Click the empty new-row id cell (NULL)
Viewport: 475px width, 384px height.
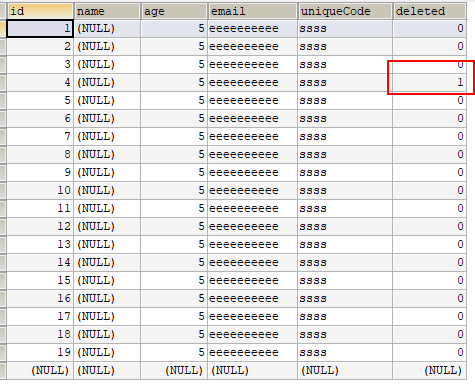pyautogui.click(x=40, y=370)
